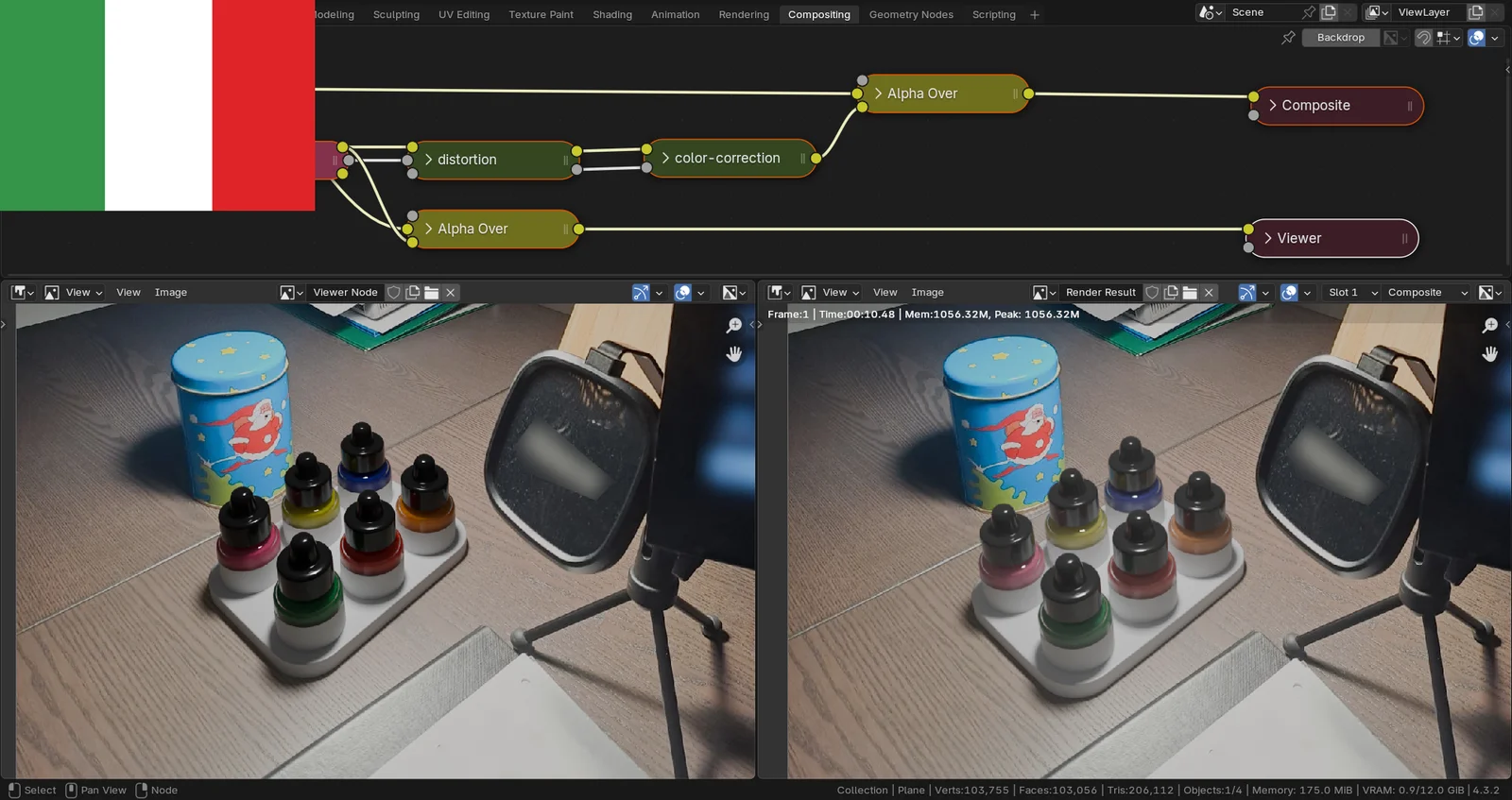Screen dimensions: 1512x800
Task: Expand the collapsed color-correction node
Action: point(665,159)
